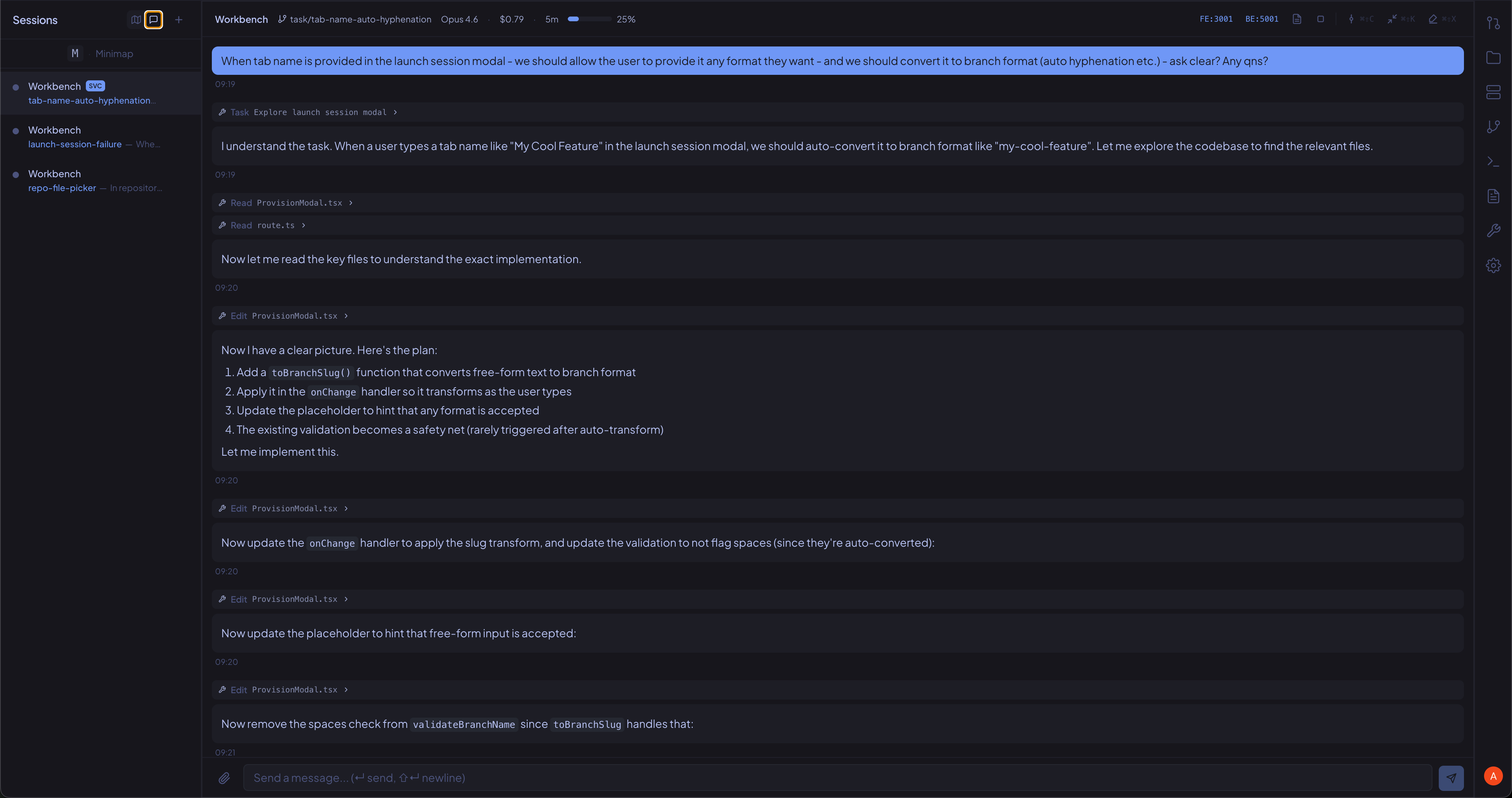Select the wrench tools icon in right sidebar
The image size is (1512, 798).
[1493, 230]
